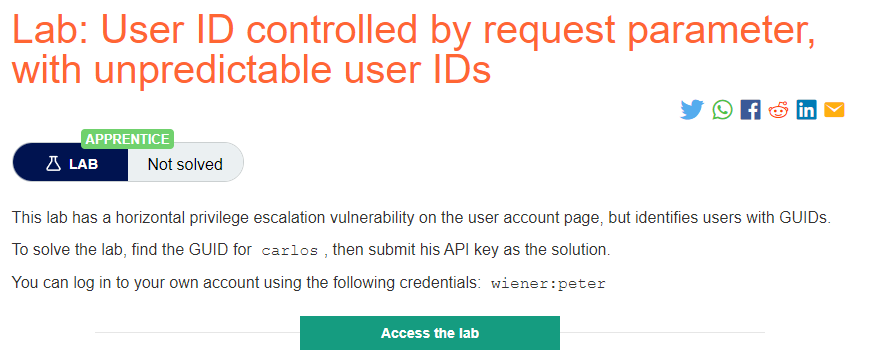Click the 'To solve the lab' sentence start
Viewport: 870px width, 360px height.
point(65,250)
